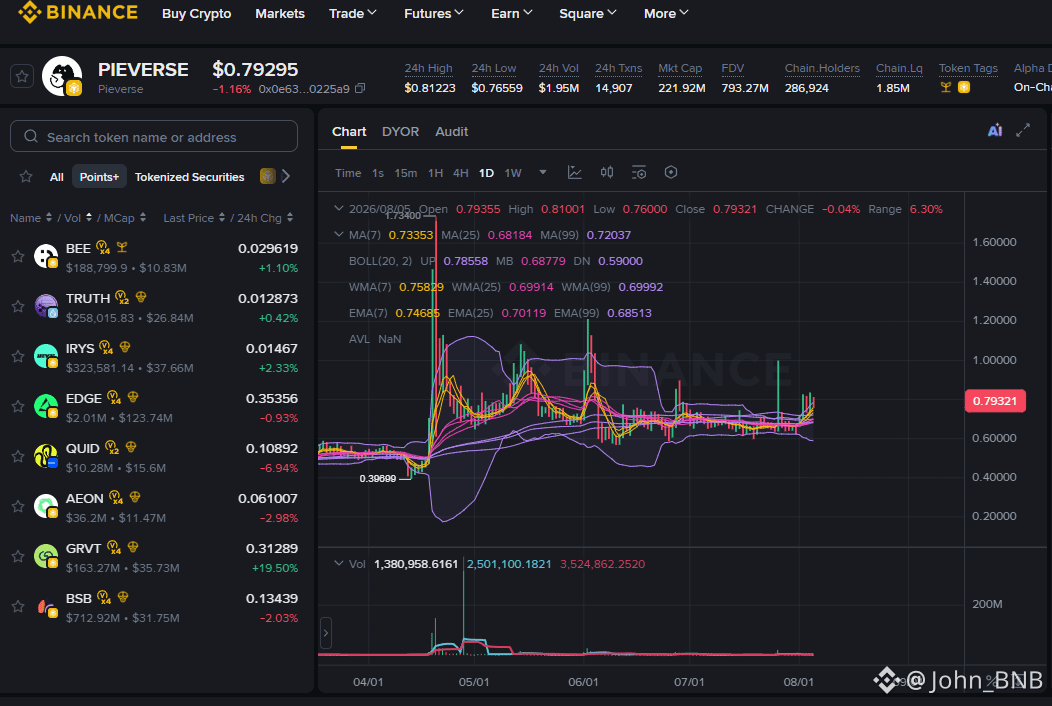Star the QUID token row
This screenshot has height=706, width=1052.
point(18,456)
